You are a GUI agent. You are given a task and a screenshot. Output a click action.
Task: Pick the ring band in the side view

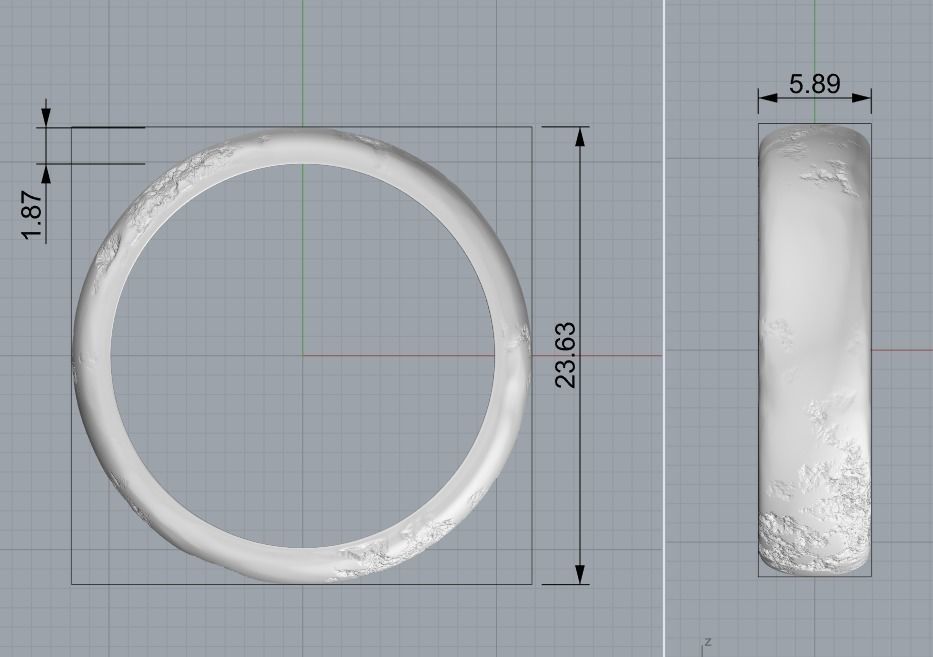(x=815, y=350)
